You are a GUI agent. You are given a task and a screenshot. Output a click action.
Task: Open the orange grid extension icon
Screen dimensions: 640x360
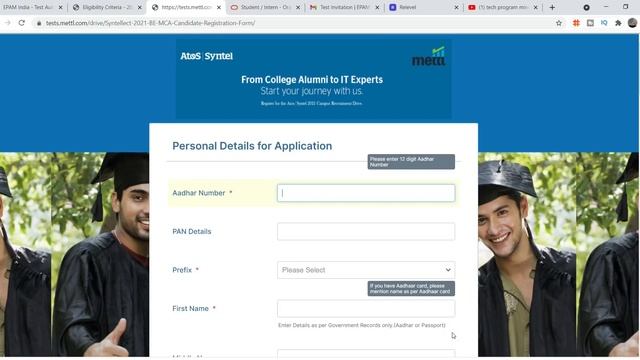576,23
